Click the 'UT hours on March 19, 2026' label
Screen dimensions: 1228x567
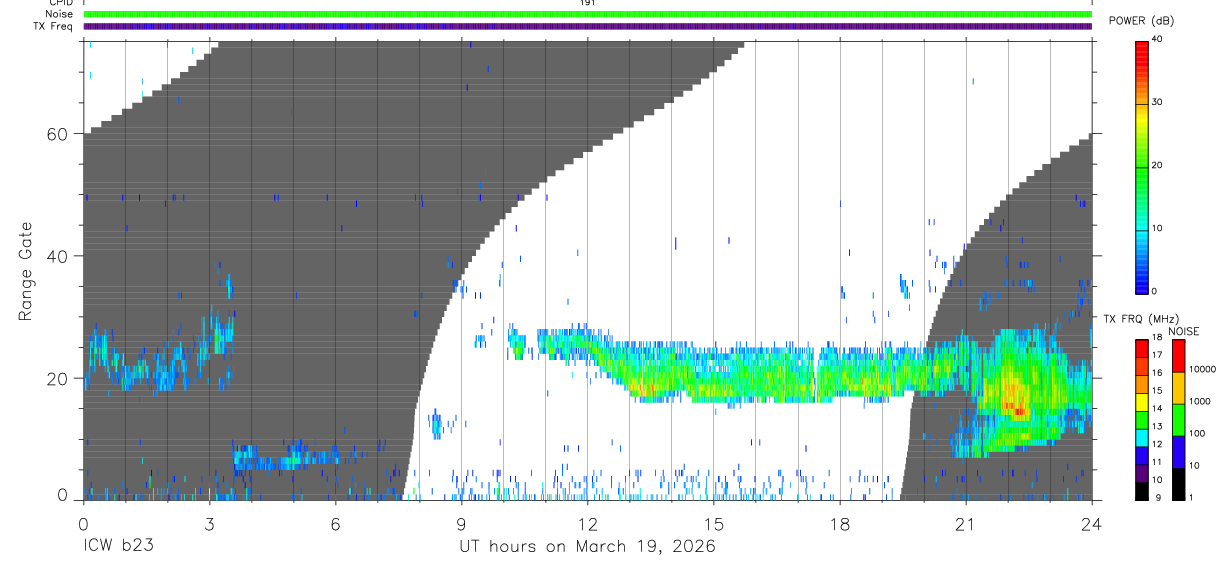587,547
